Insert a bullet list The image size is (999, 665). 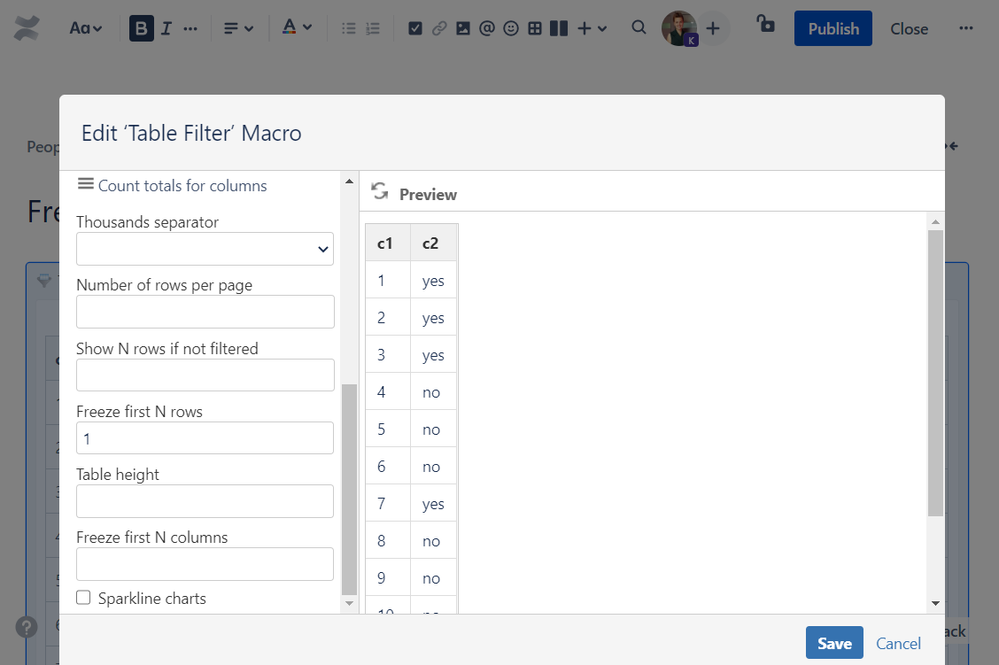point(349,29)
